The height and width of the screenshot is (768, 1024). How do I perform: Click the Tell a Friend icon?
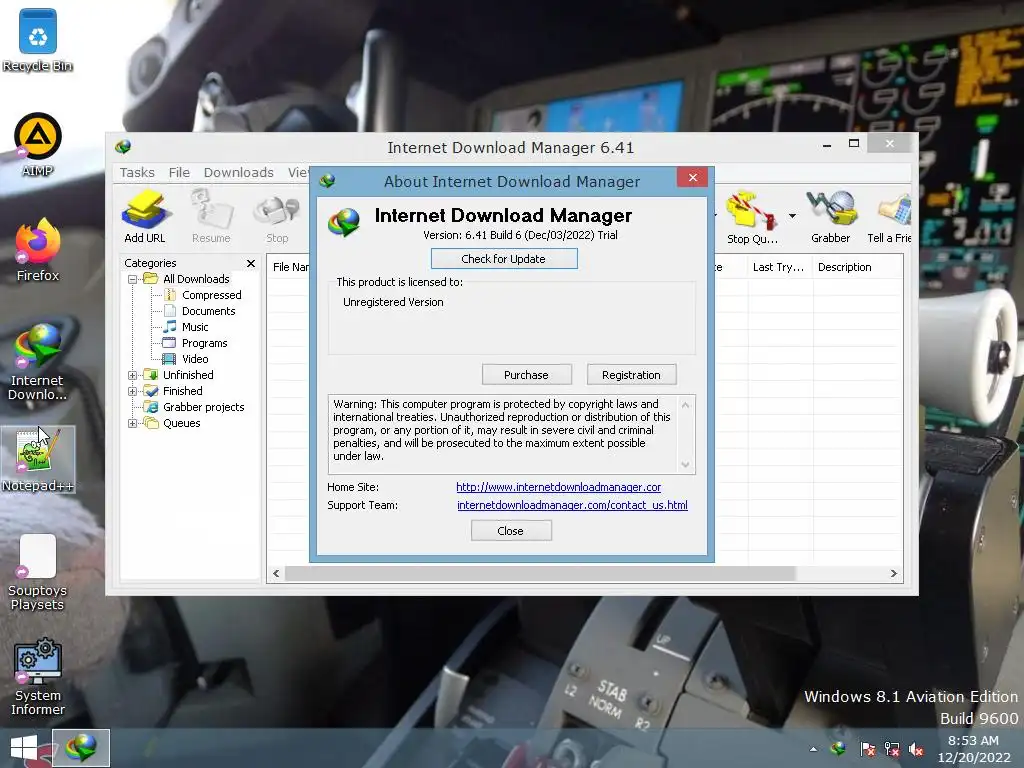889,216
